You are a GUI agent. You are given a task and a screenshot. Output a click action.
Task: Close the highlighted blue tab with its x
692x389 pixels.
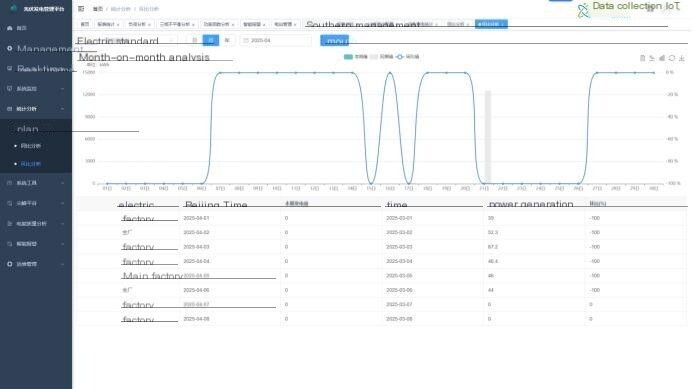(x=502, y=24)
